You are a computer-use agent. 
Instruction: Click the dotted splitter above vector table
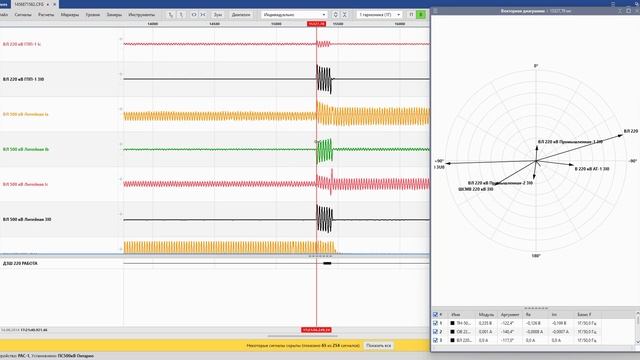(x=536, y=308)
